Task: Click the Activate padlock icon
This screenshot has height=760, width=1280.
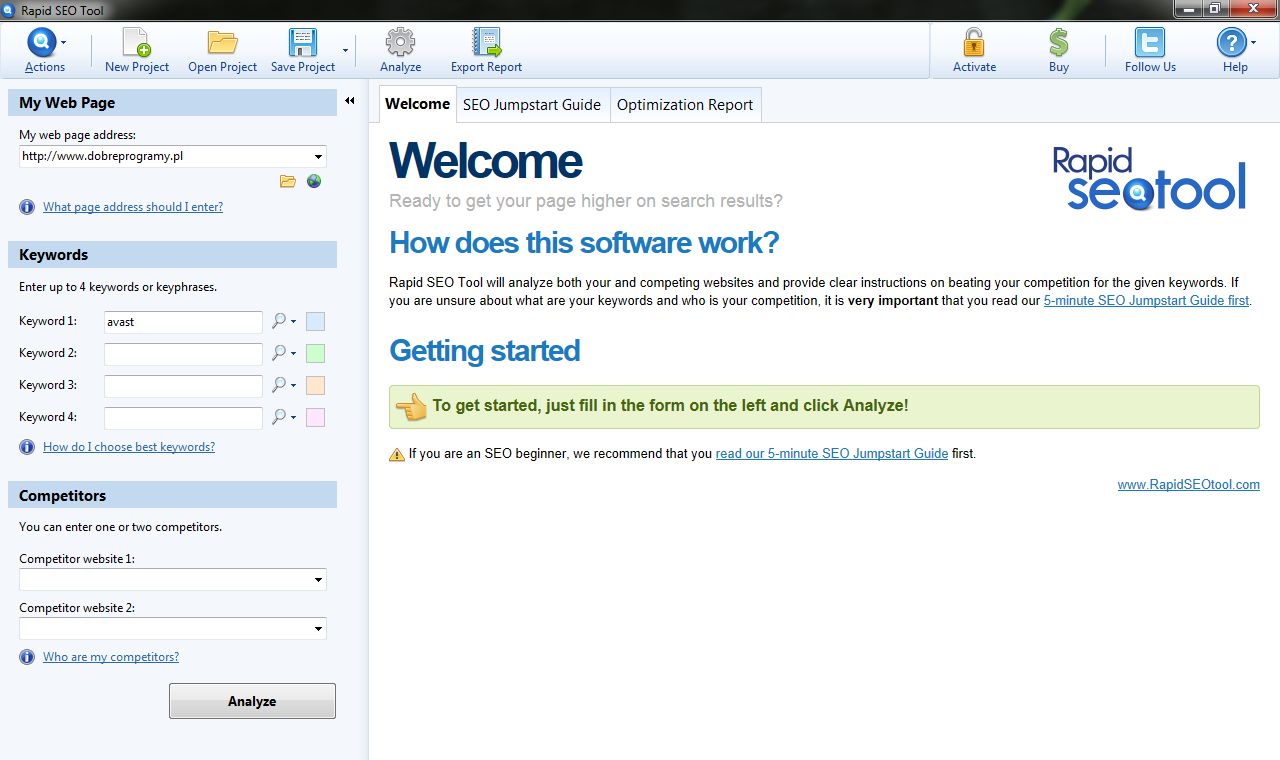Action: point(974,43)
